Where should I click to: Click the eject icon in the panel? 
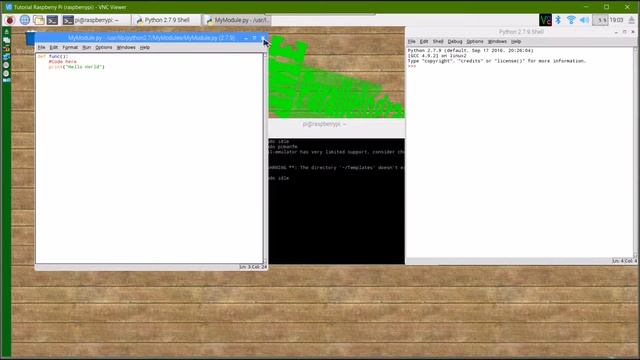[x=632, y=20]
